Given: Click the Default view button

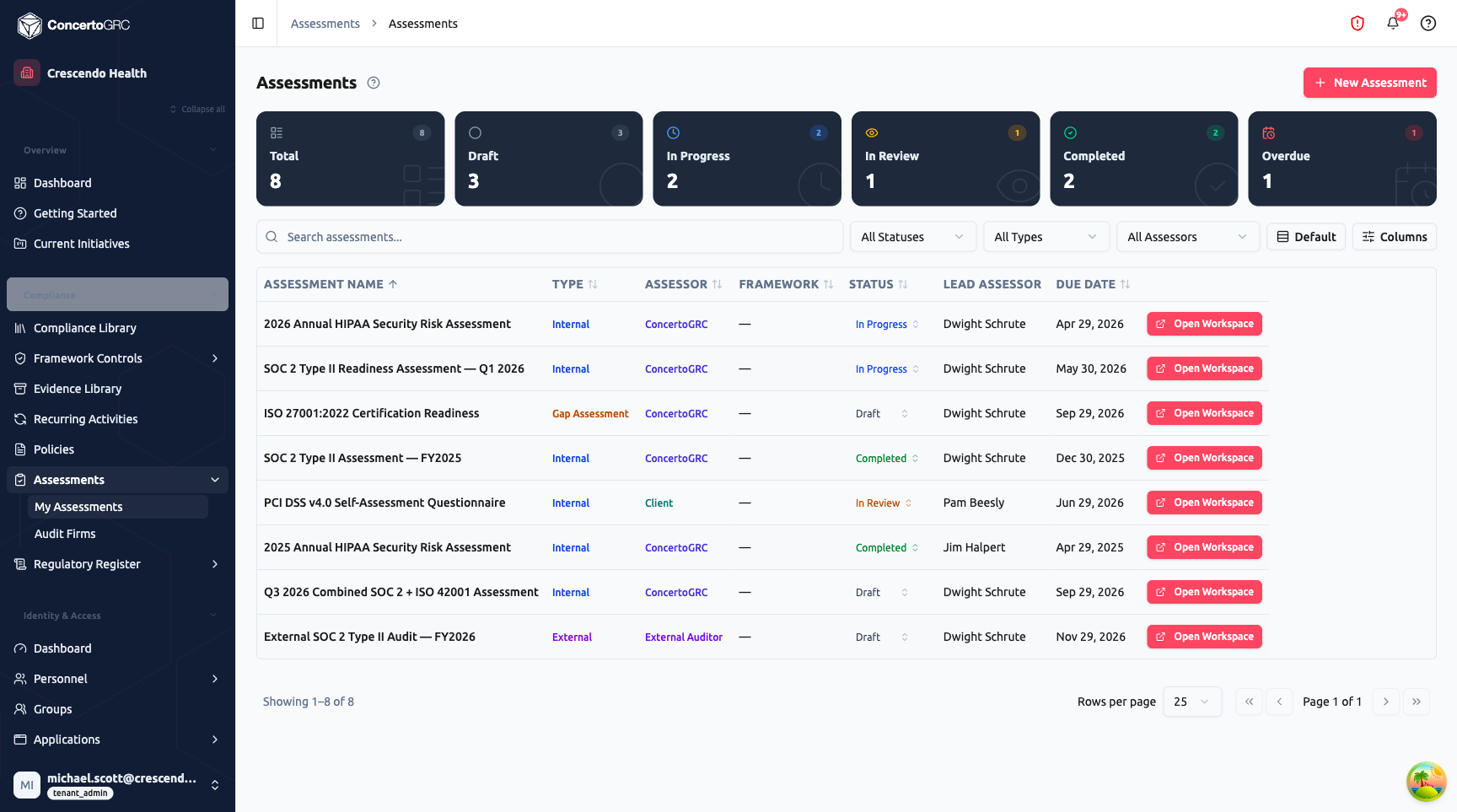Looking at the screenshot, I should pyautogui.click(x=1306, y=237).
